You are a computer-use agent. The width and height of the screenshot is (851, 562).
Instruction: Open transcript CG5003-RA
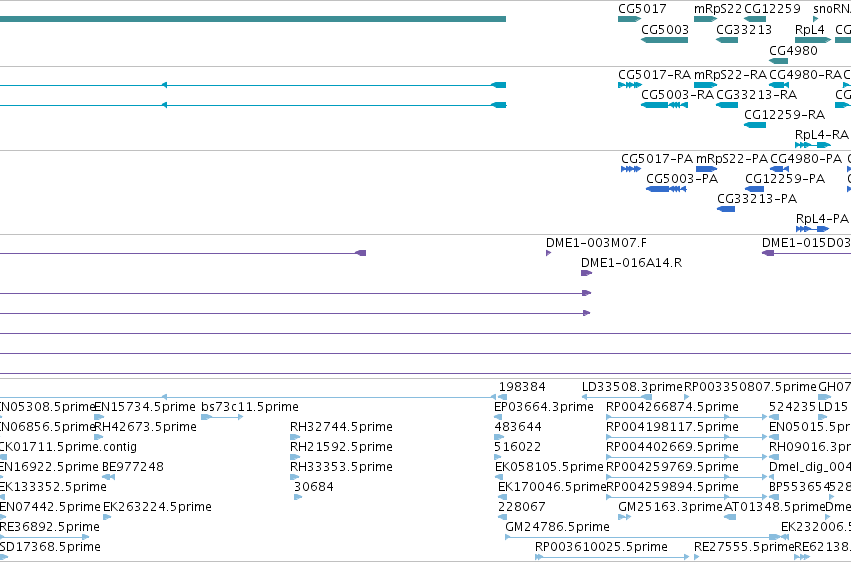[677, 95]
